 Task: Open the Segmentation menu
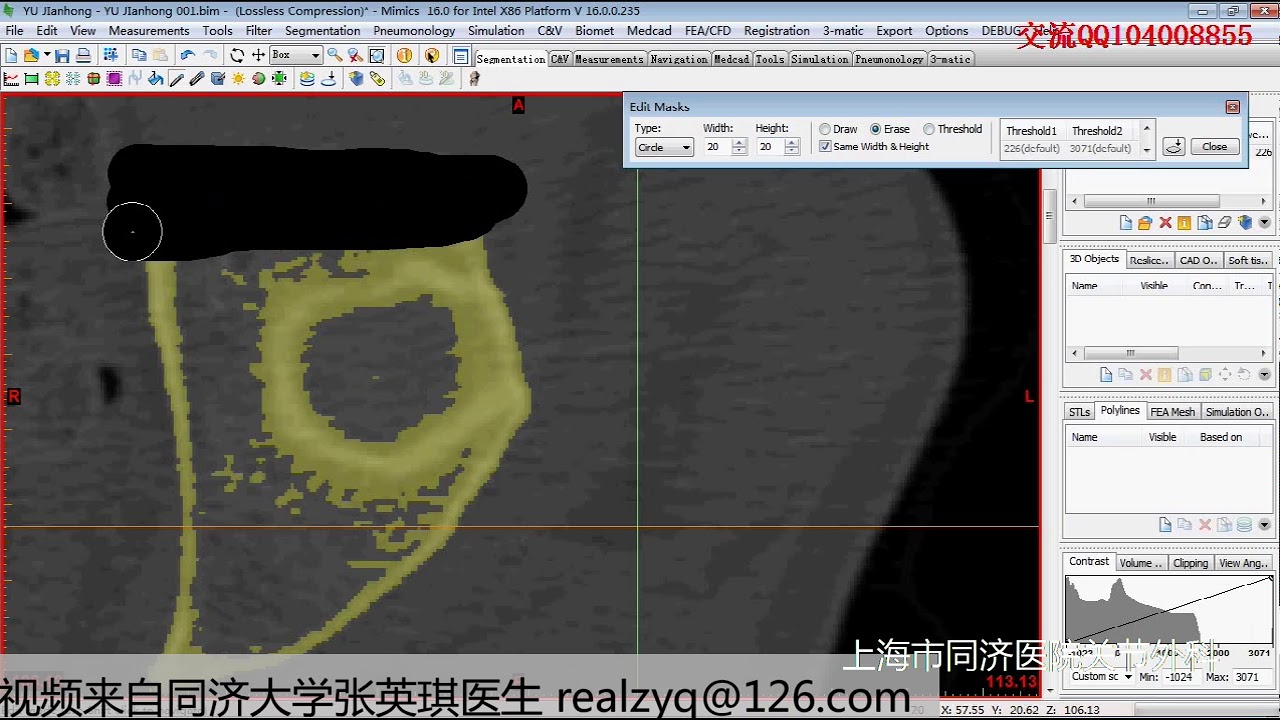click(322, 31)
